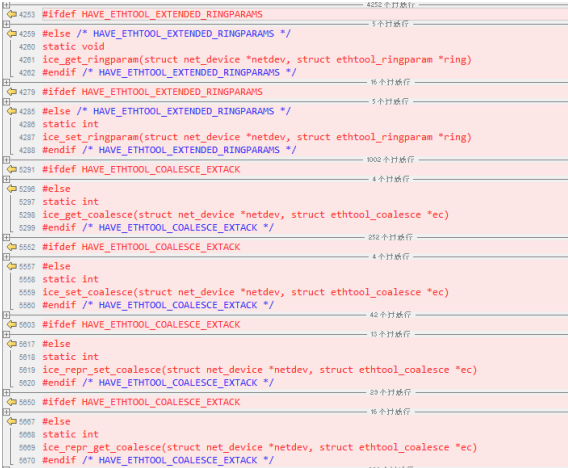568x468 pixels.
Task: Click the yellow arrow icon at line 4259
Action: pos(12,34)
